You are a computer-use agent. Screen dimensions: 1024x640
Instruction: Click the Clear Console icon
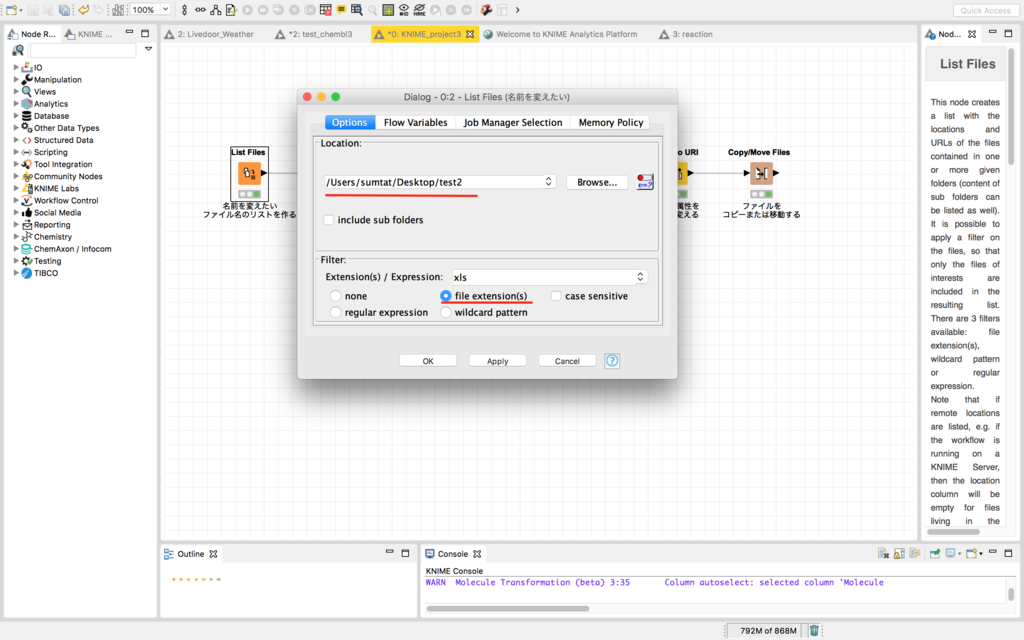883,553
